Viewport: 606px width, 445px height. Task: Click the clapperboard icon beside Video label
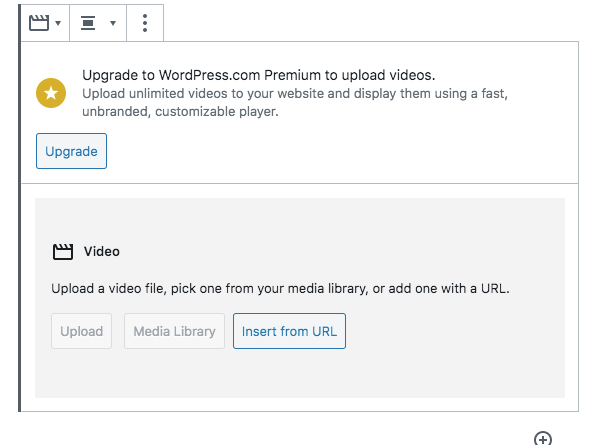63,252
